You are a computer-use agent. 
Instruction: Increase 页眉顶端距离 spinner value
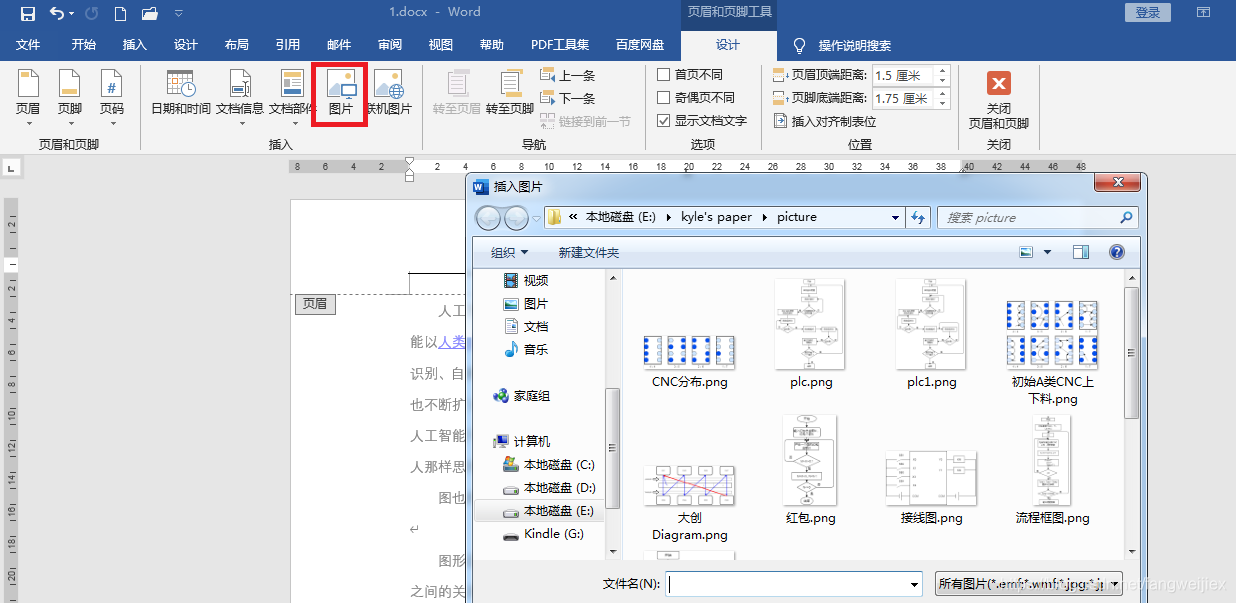click(942, 71)
